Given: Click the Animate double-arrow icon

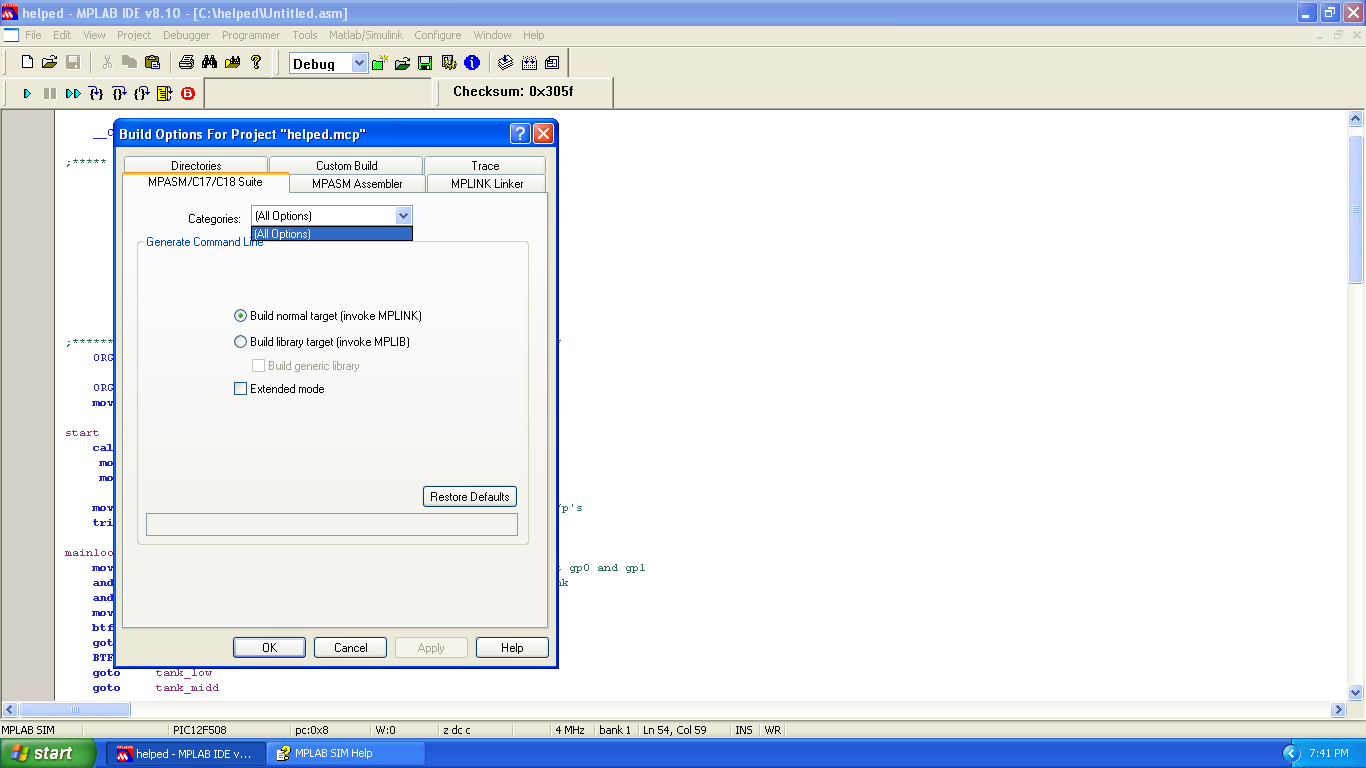Looking at the screenshot, I should coord(73,93).
